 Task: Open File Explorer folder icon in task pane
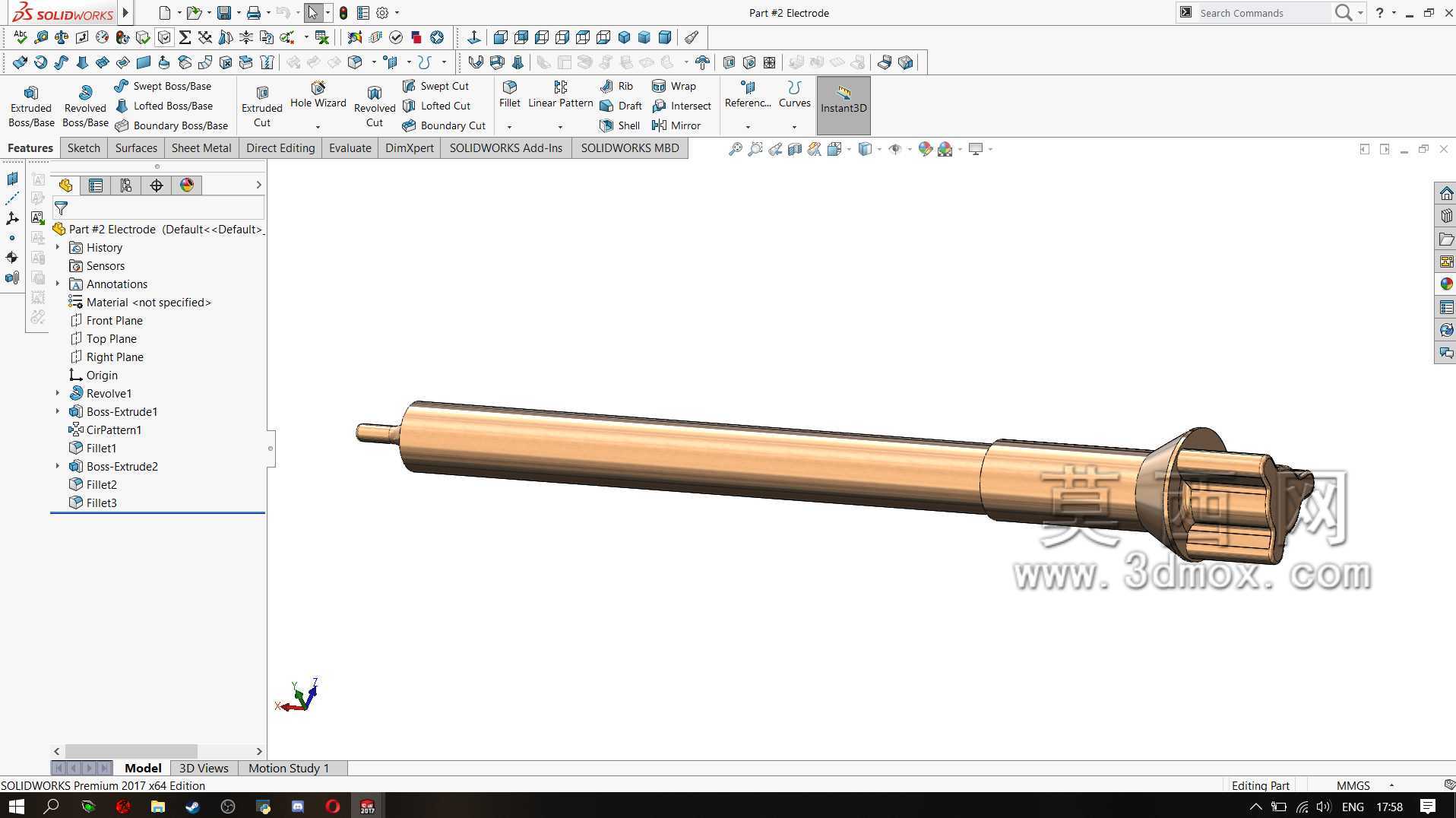tap(1446, 239)
